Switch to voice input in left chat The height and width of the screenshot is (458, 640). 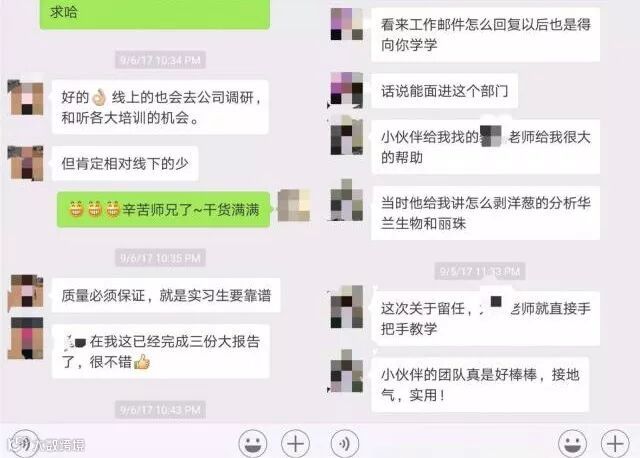pyautogui.click(x=24, y=443)
